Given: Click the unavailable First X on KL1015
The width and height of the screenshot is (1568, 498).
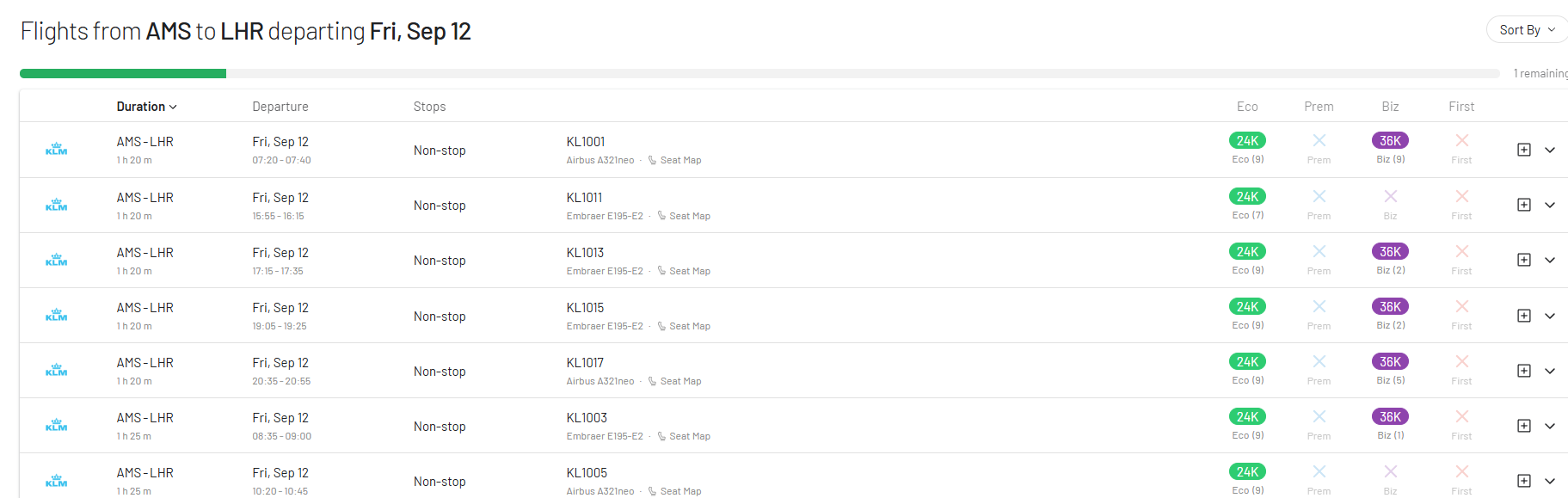Looking at the screenshot, I should (x=1461, y=307).
